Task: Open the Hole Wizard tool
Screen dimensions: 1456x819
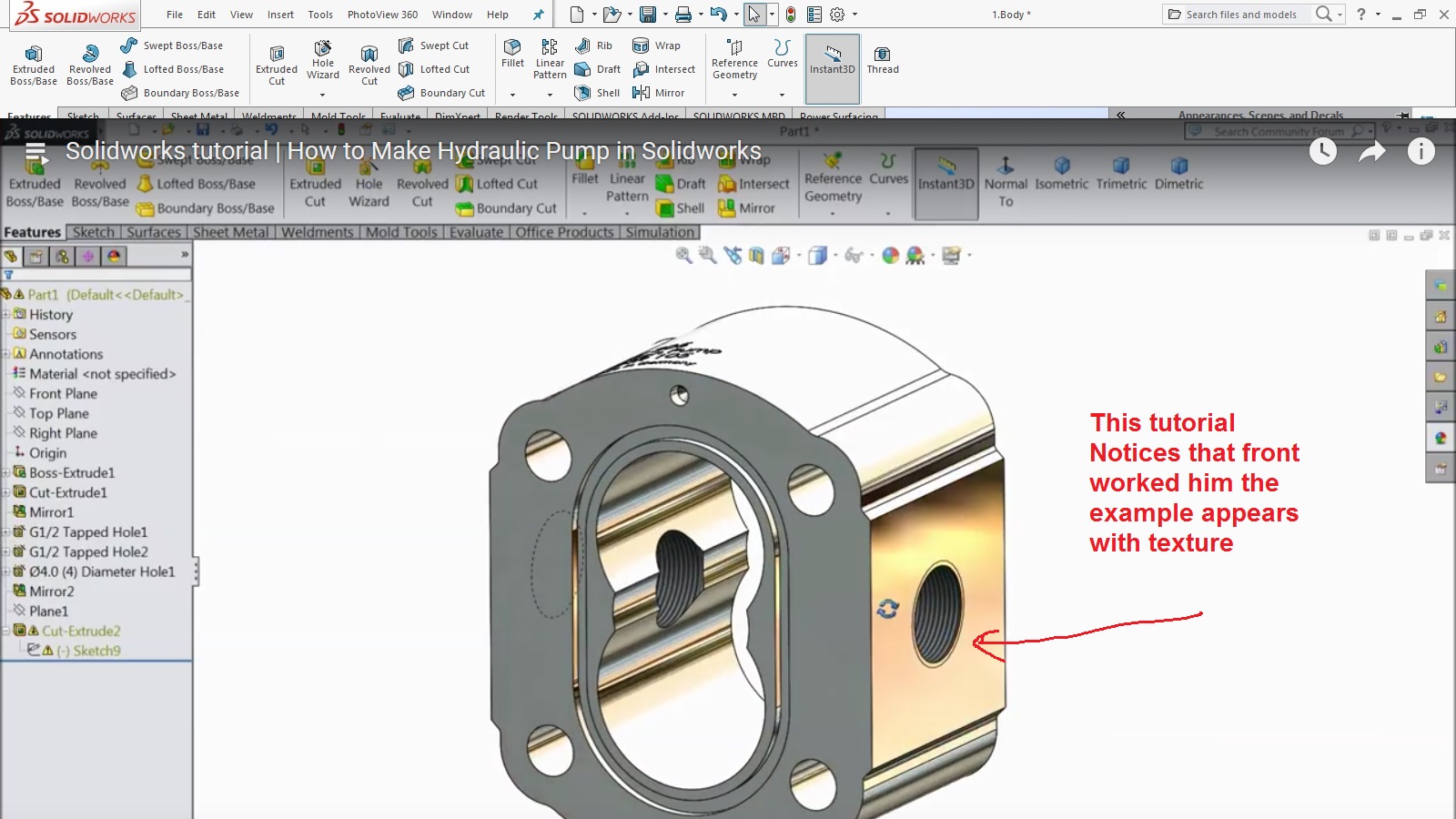Action: coord(322,62)
